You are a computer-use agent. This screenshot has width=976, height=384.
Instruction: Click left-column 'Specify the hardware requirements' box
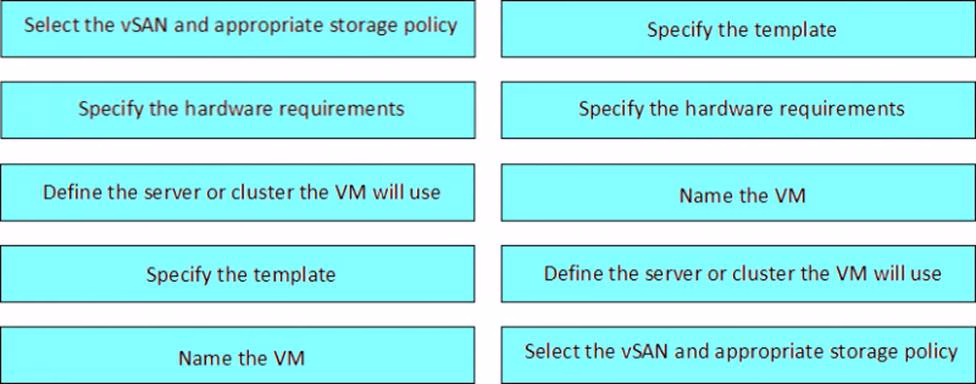point(238,110)
